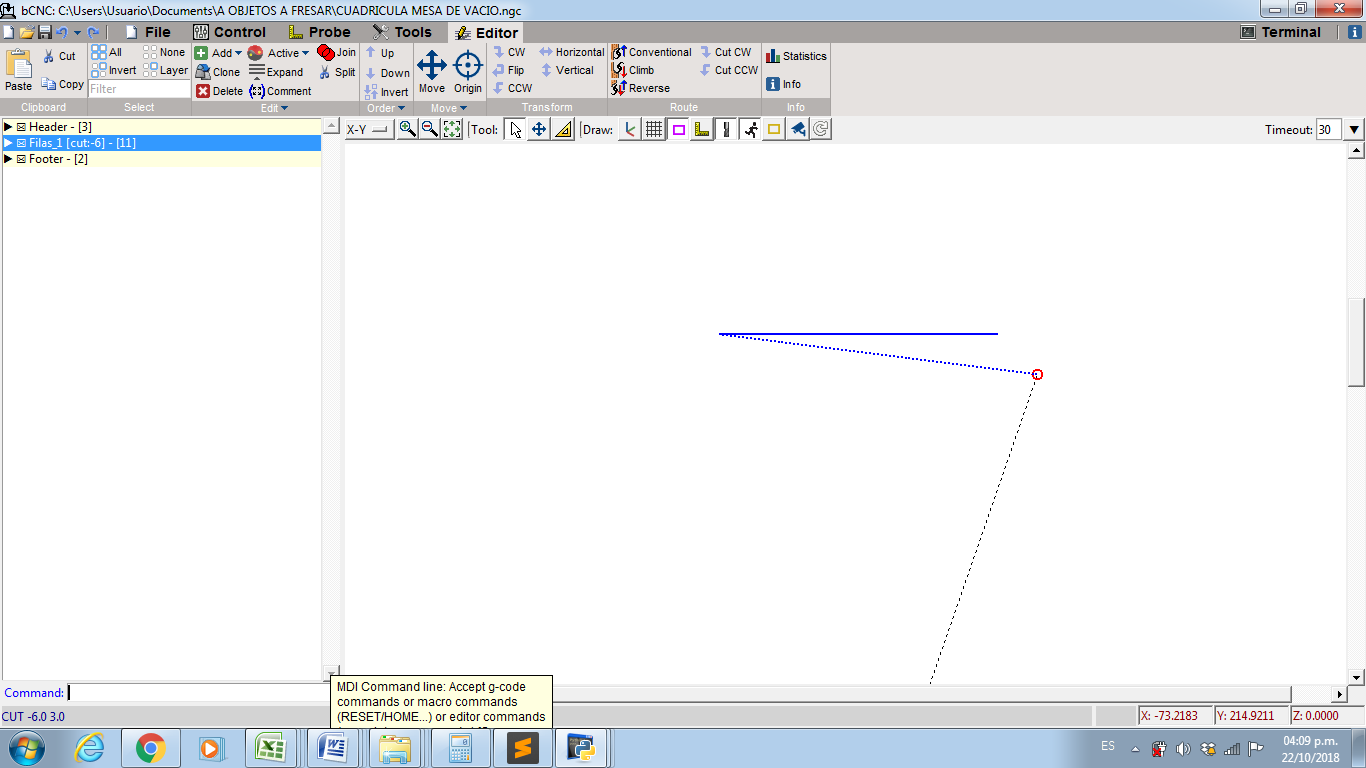Image resolution: width=1366 pixels, height=768 pixels.
Task: Zoom in on the canvas
Action: 407,129
